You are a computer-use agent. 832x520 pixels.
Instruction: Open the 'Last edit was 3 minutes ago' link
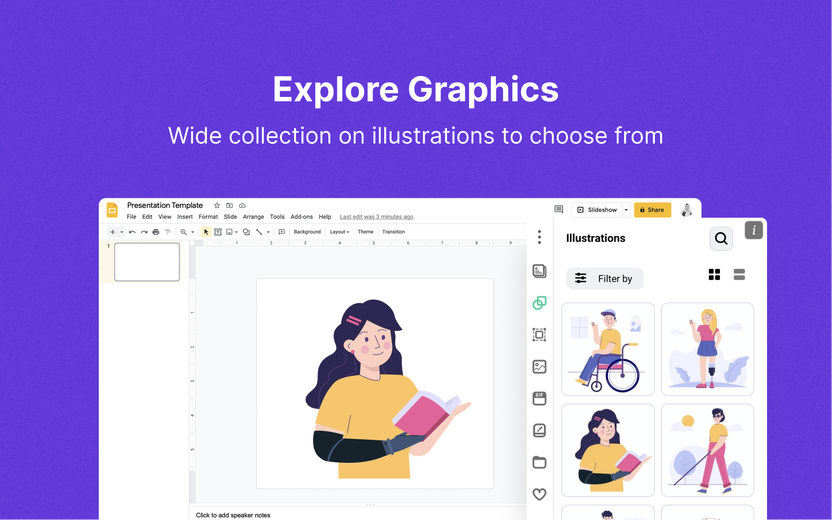click(x=376, y=217)
